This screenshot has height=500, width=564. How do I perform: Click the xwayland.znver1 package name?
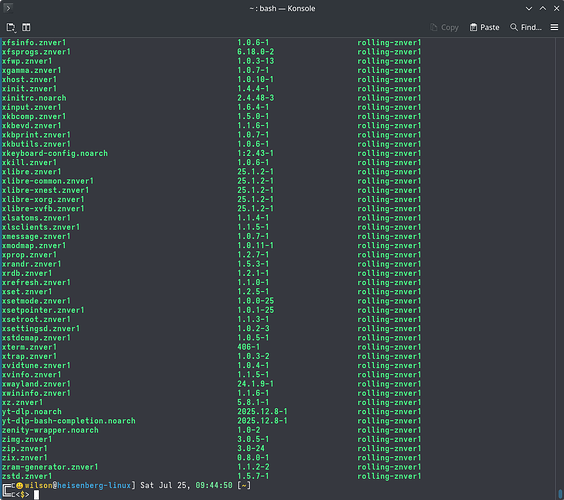pyautogui.click(x=36, y=384)
